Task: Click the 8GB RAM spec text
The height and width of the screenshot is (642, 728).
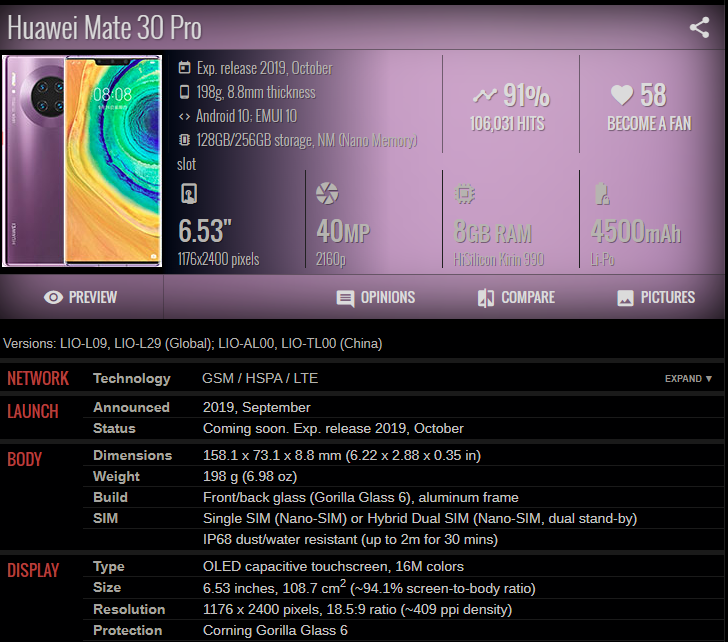Action: 493,232
